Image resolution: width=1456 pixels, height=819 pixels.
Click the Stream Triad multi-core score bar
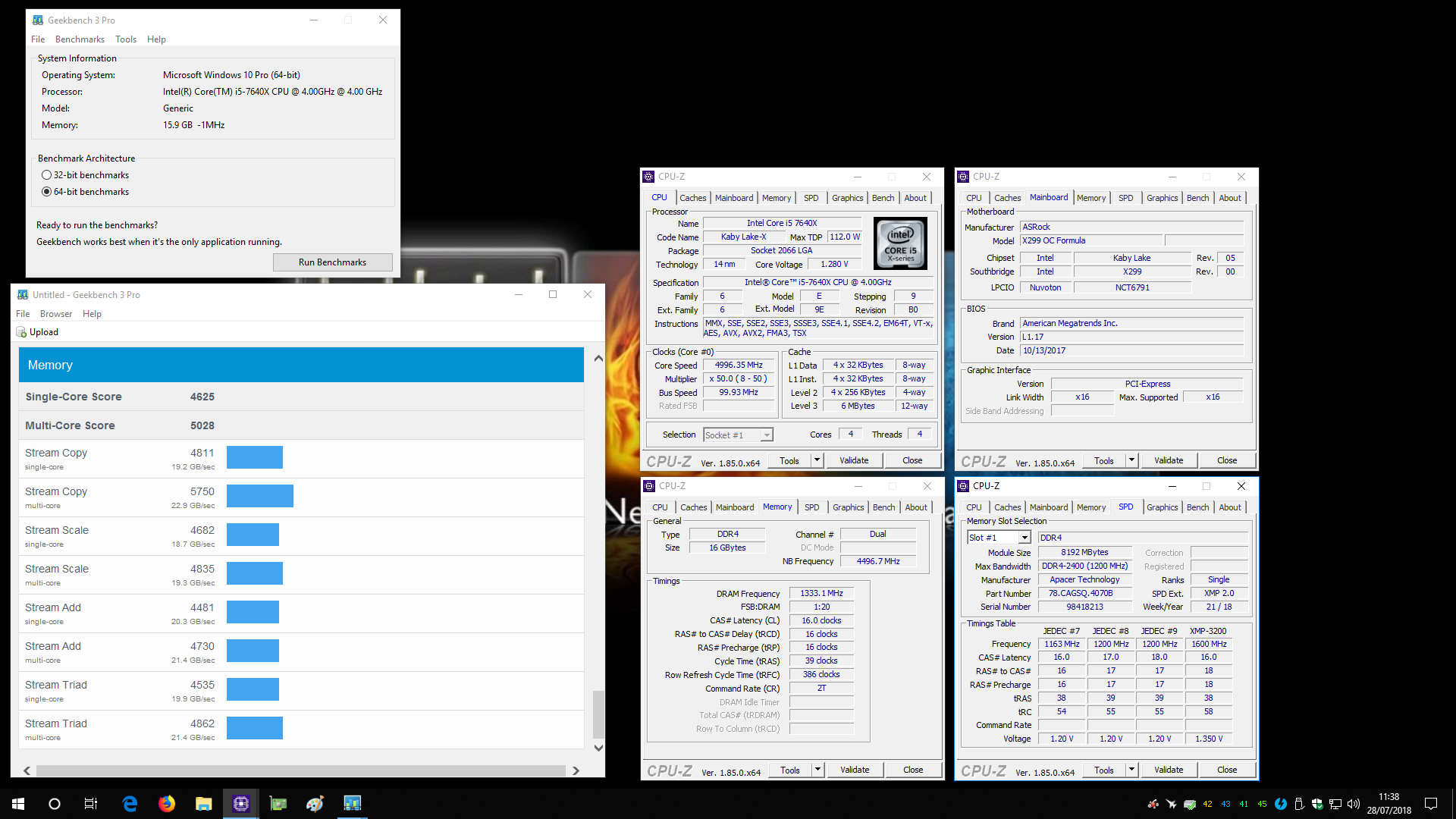click(255, 728)
